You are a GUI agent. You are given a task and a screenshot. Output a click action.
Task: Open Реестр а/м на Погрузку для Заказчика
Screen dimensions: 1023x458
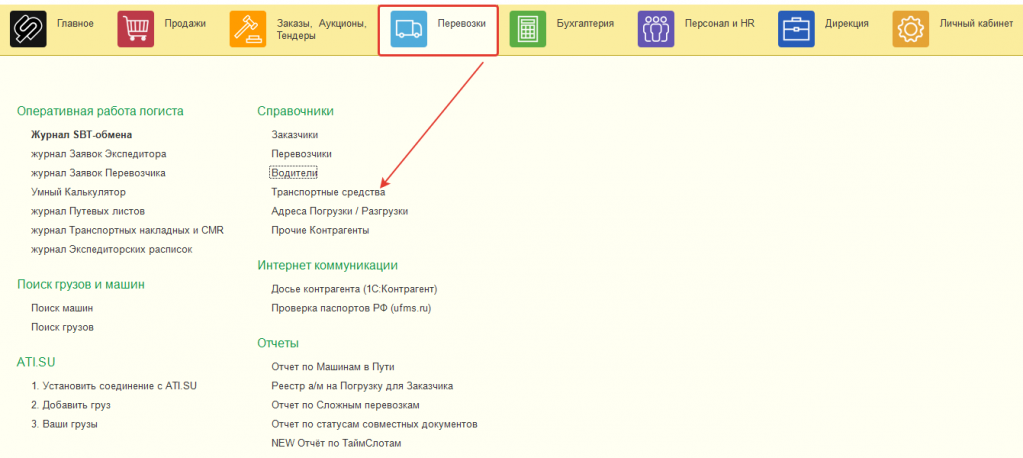click(362, 386)
